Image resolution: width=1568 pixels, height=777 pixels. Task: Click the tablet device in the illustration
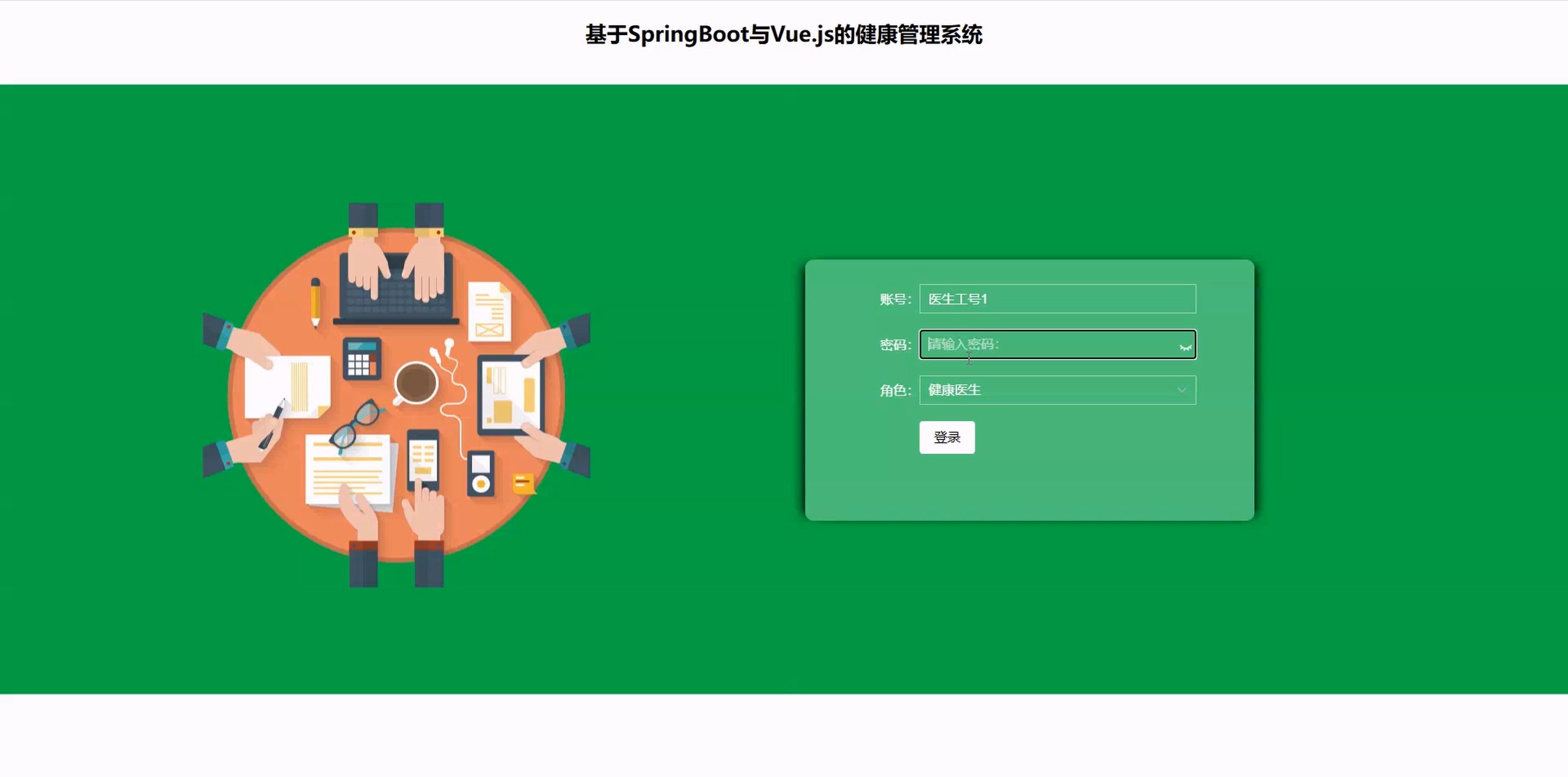510,395
